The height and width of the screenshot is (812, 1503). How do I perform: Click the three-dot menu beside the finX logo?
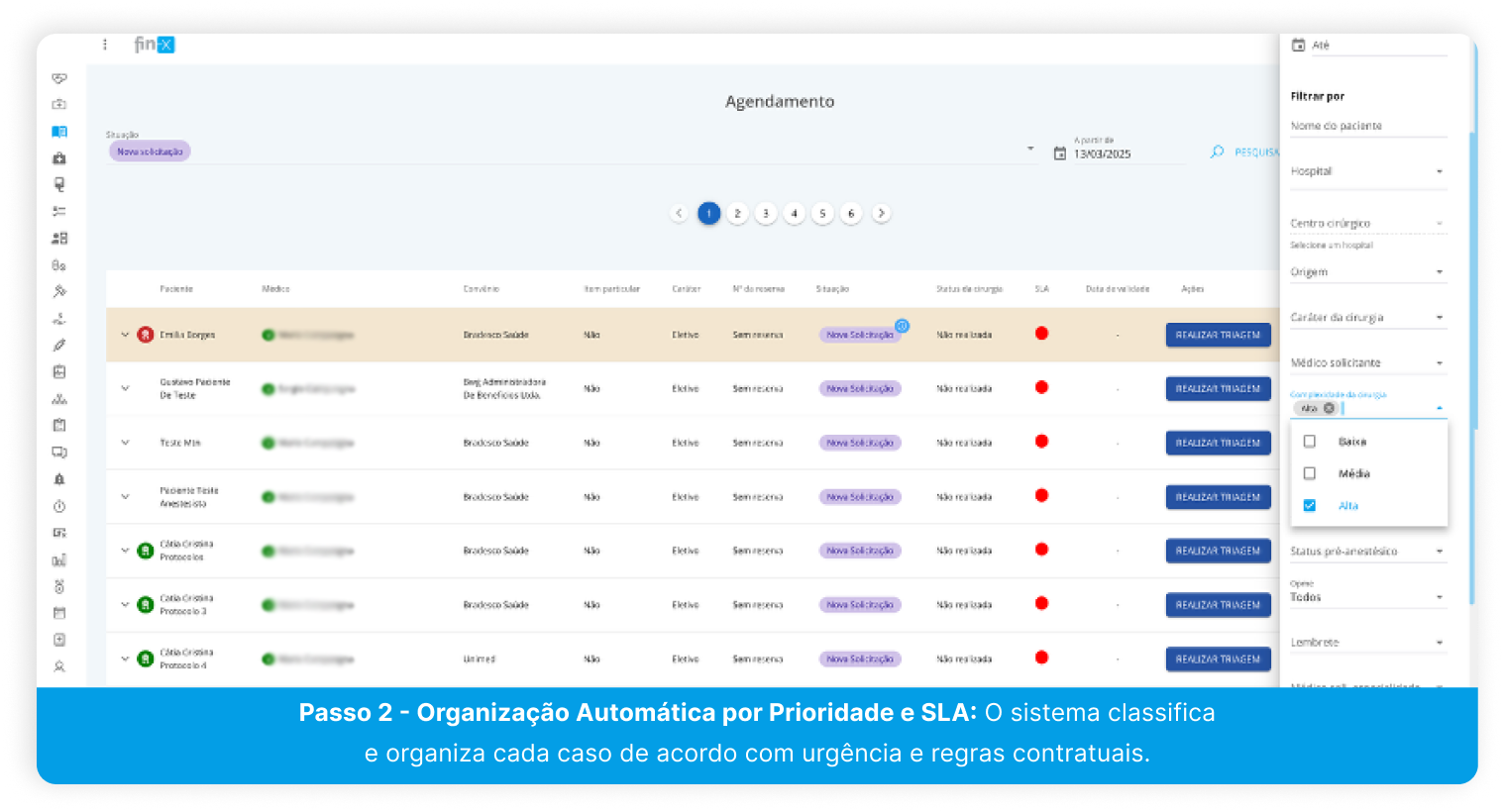105,45
